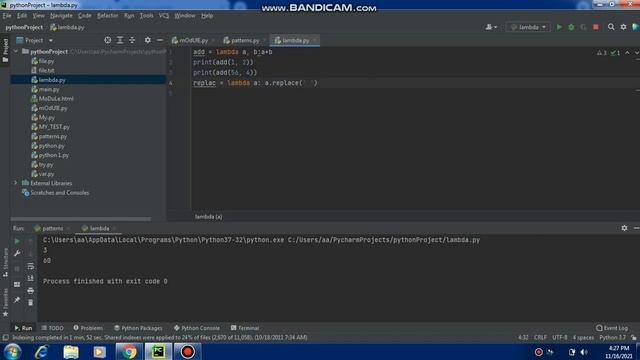Click lambda (a) breadcrumb below editor

coord(208,217)
